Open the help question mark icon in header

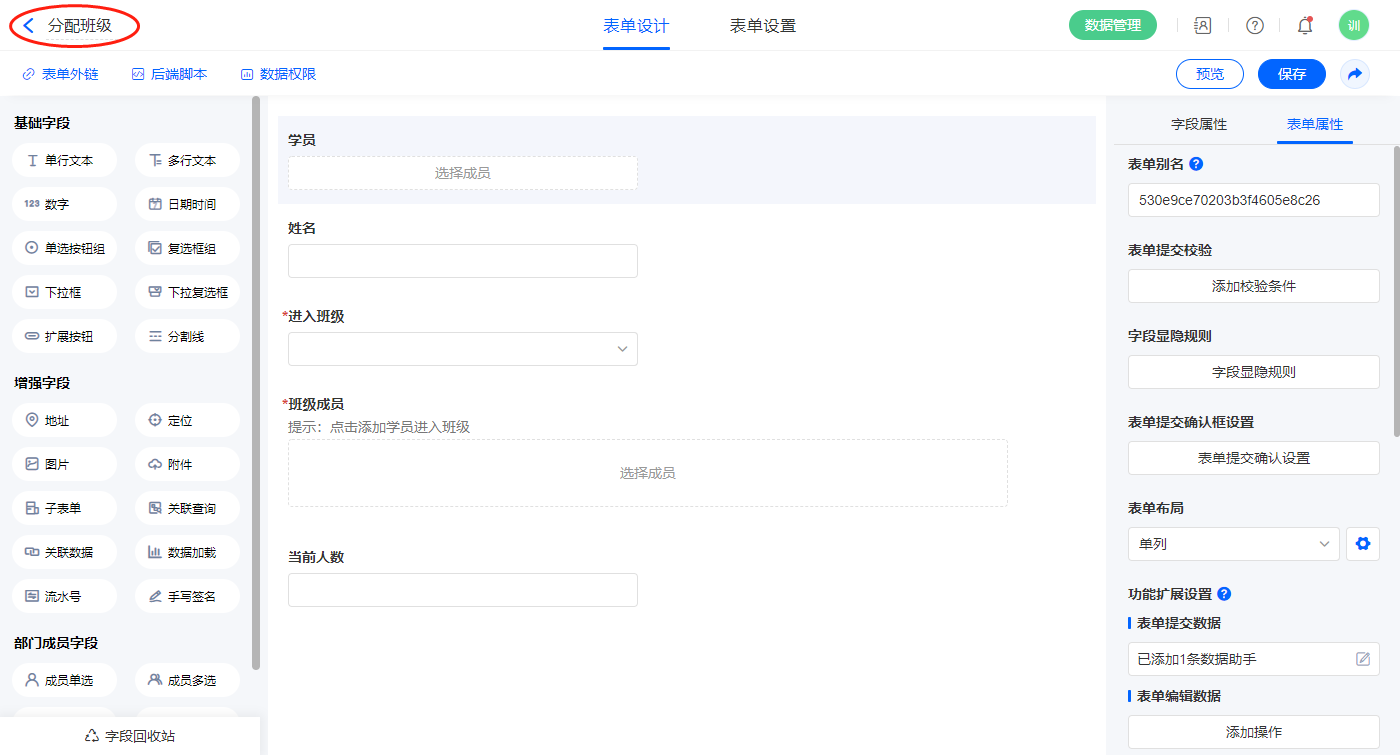coord(1254,26)
